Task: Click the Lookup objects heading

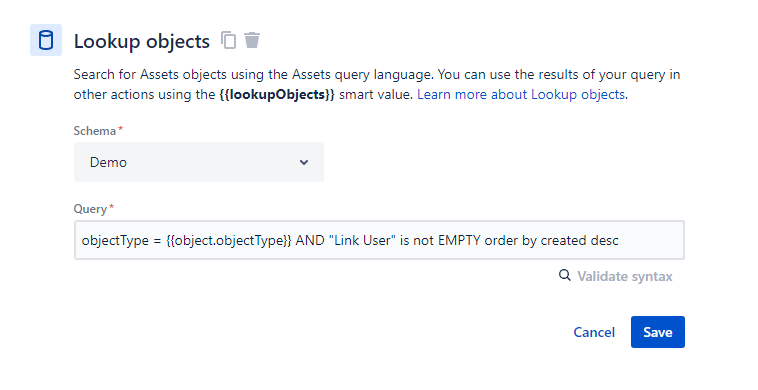Action: coord(142,41)
